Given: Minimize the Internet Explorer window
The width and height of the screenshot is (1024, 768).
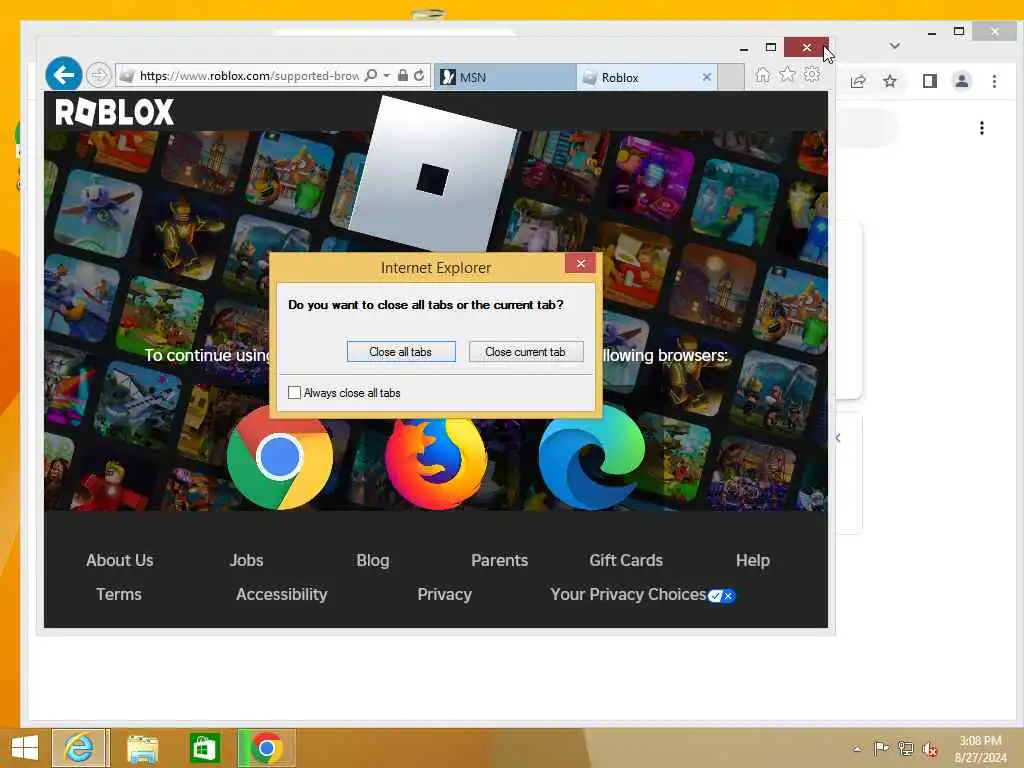Looking at the screenshot, I should tap(743, 48).
